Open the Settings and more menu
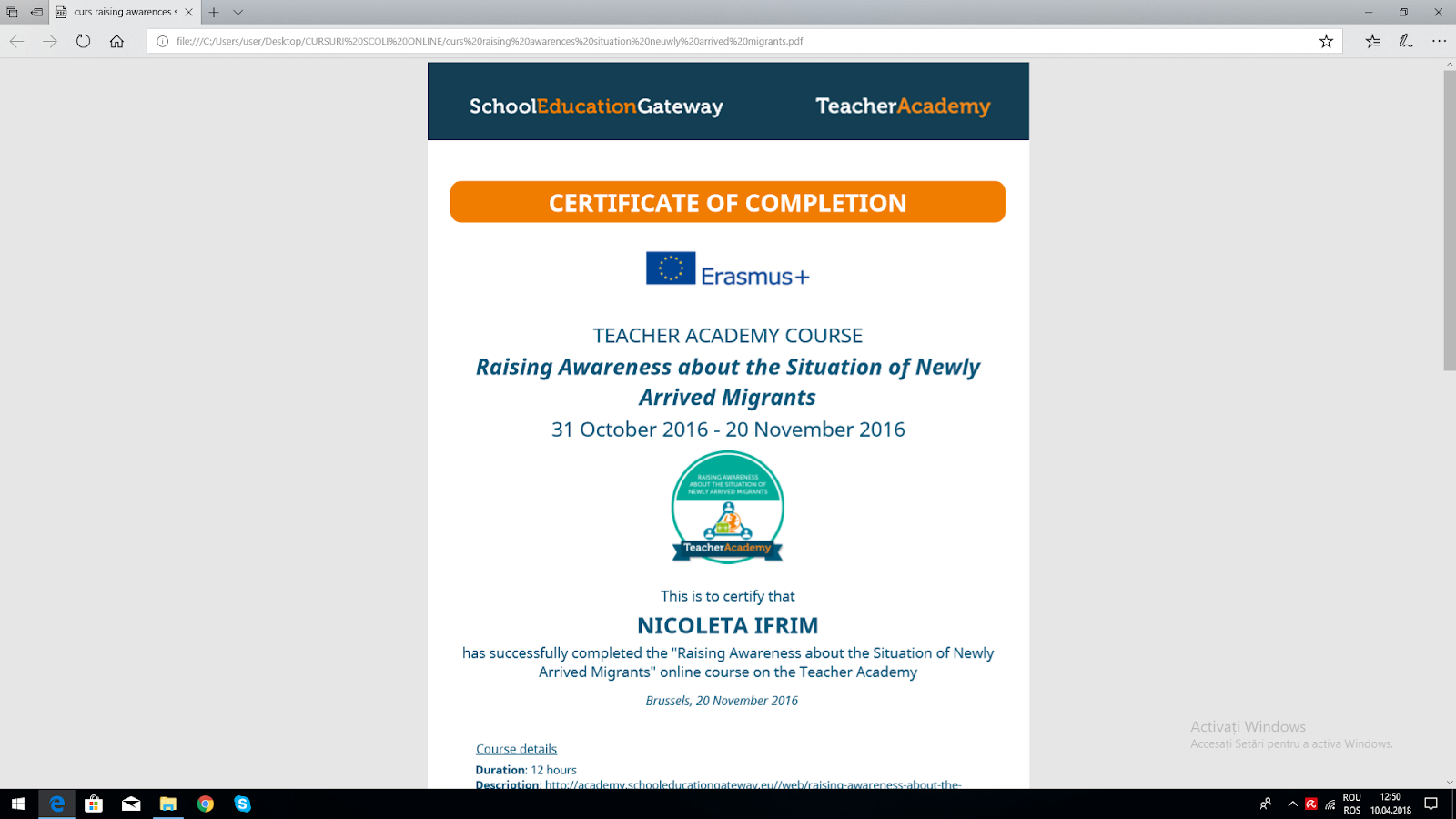 [1439, 41]
